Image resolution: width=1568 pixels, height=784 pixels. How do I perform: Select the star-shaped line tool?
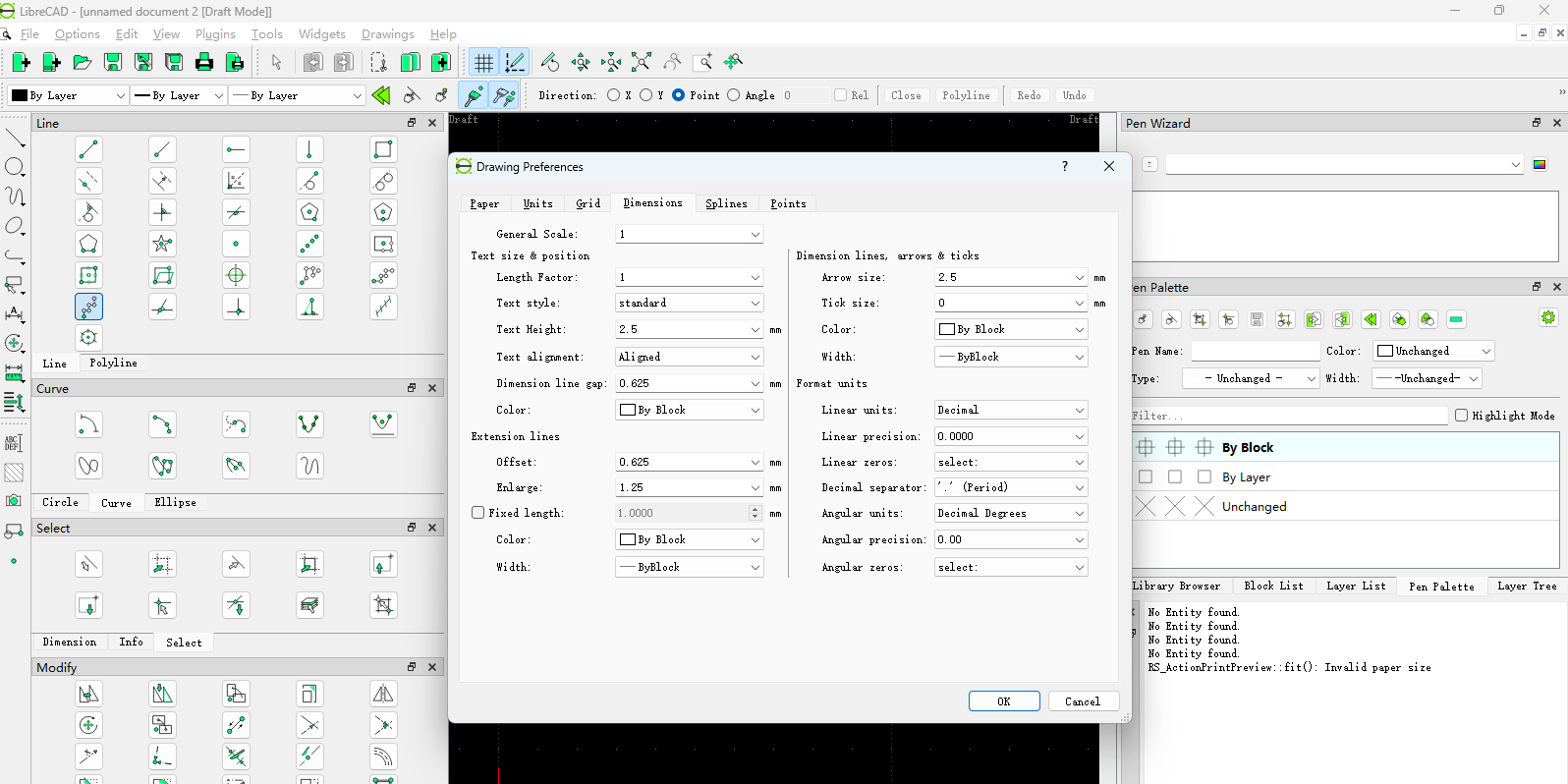pos(162,244)
